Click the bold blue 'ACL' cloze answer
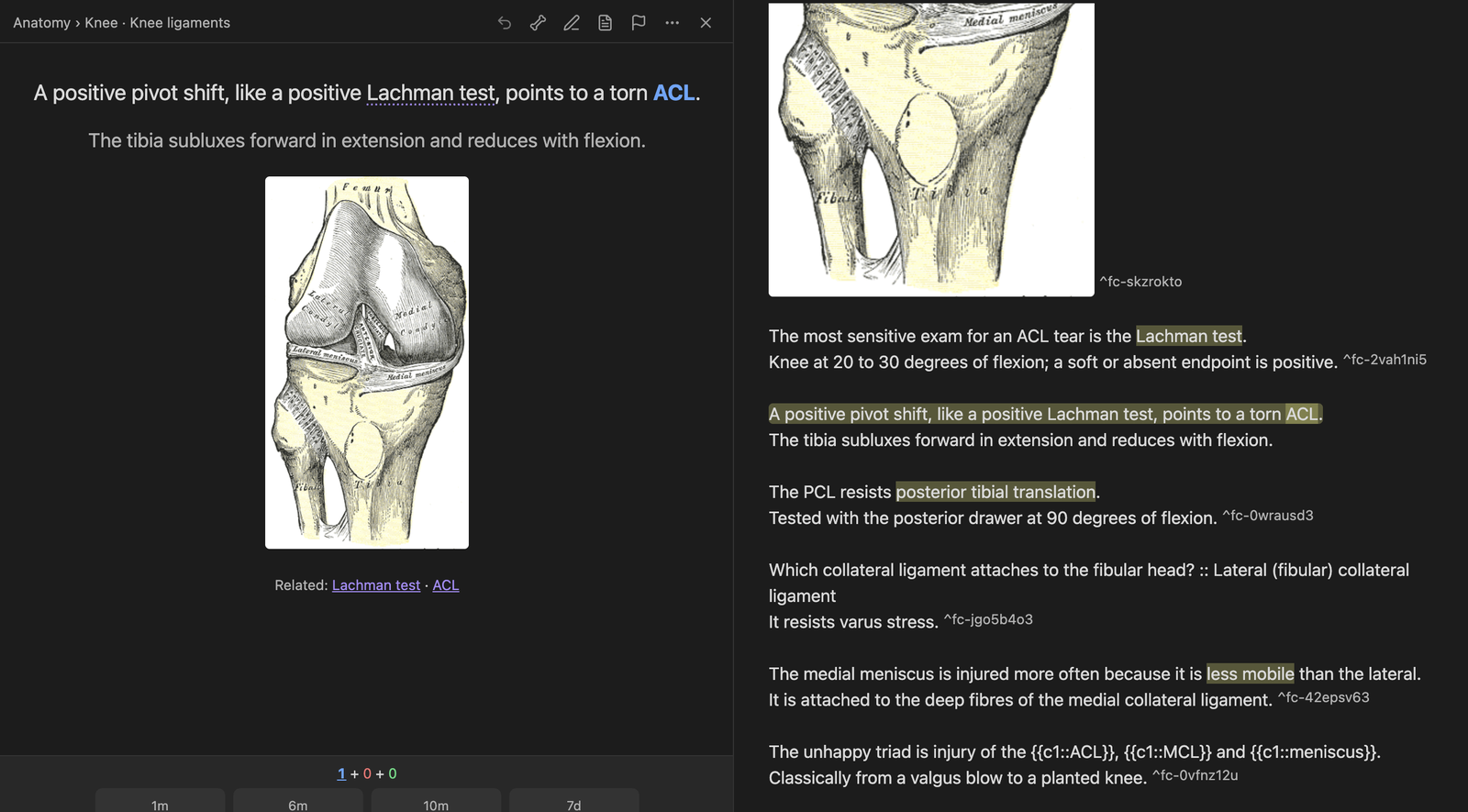Screen dimensions: 1468x812 (x=673, y=93)
